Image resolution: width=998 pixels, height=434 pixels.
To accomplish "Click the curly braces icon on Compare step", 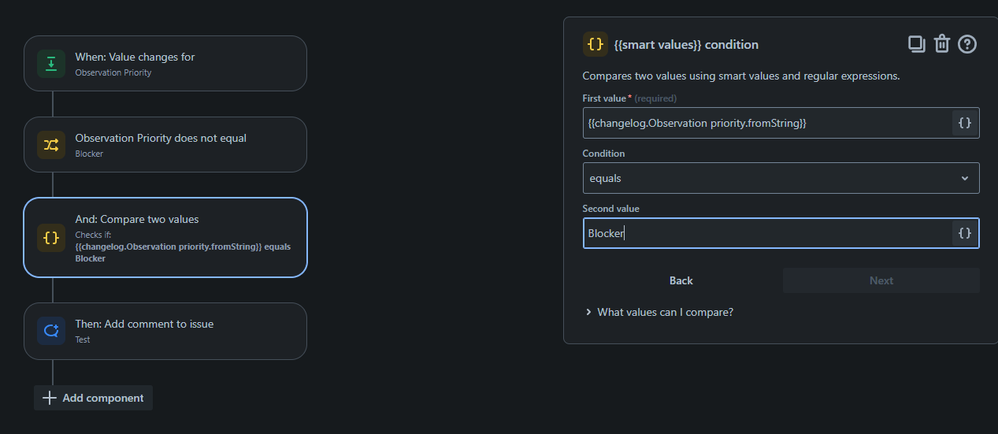I will click(51, 237).
